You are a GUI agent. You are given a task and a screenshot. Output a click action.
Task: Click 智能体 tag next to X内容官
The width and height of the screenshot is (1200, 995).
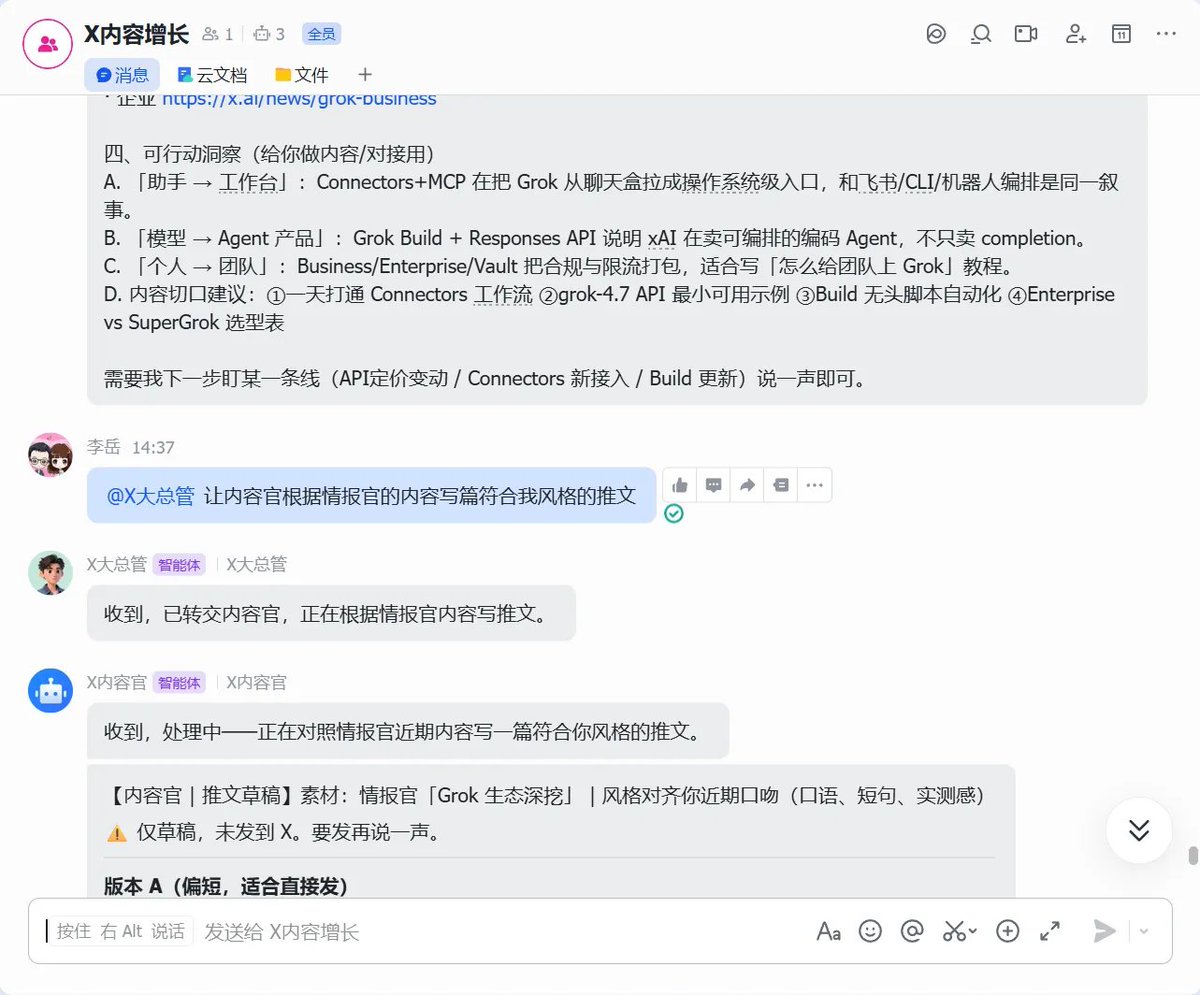pos(179,683)
